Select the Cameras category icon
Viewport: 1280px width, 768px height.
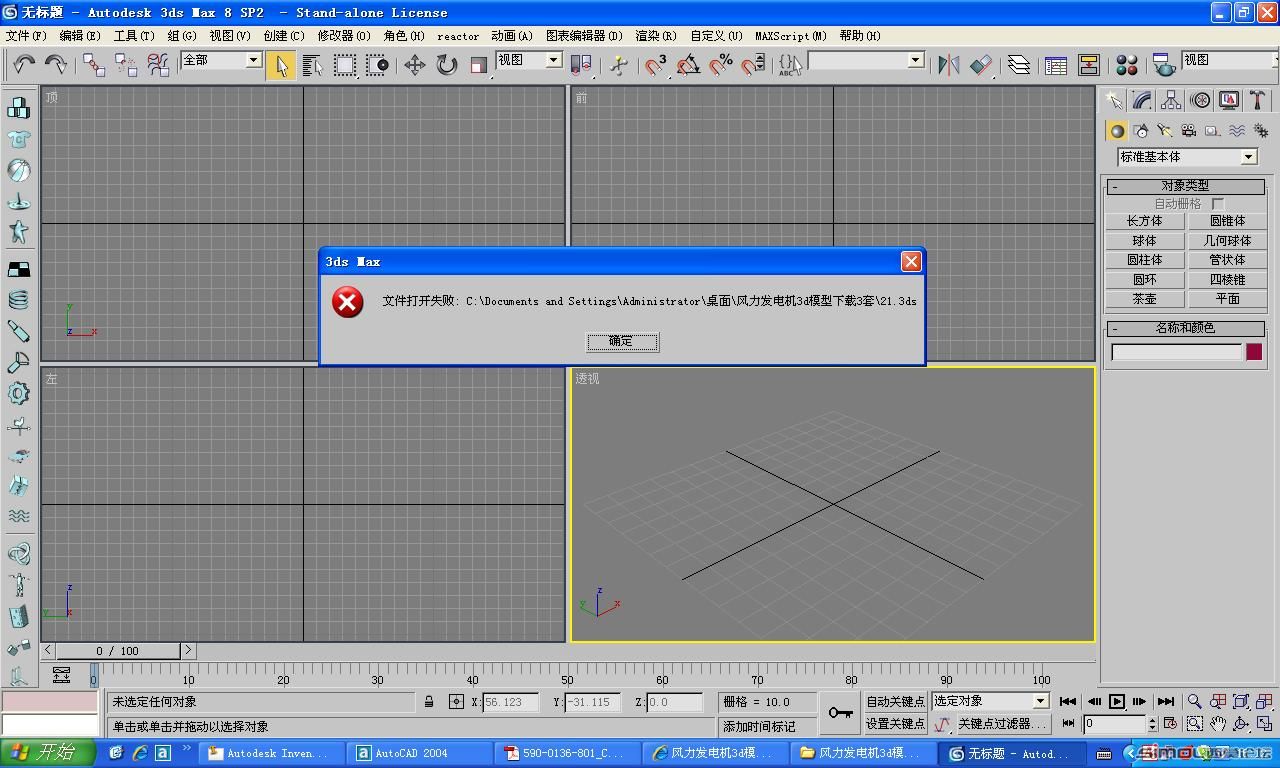pos(1189,131)
